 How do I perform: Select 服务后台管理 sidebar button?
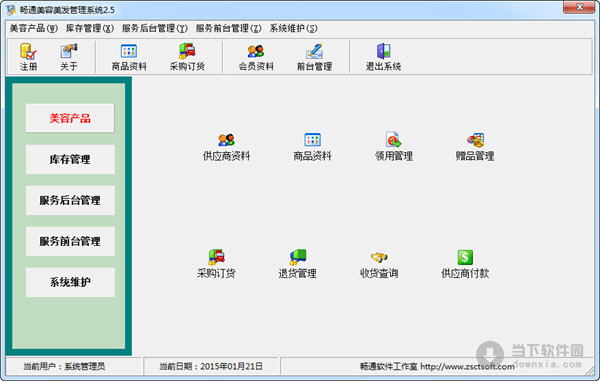coord(70,200)
